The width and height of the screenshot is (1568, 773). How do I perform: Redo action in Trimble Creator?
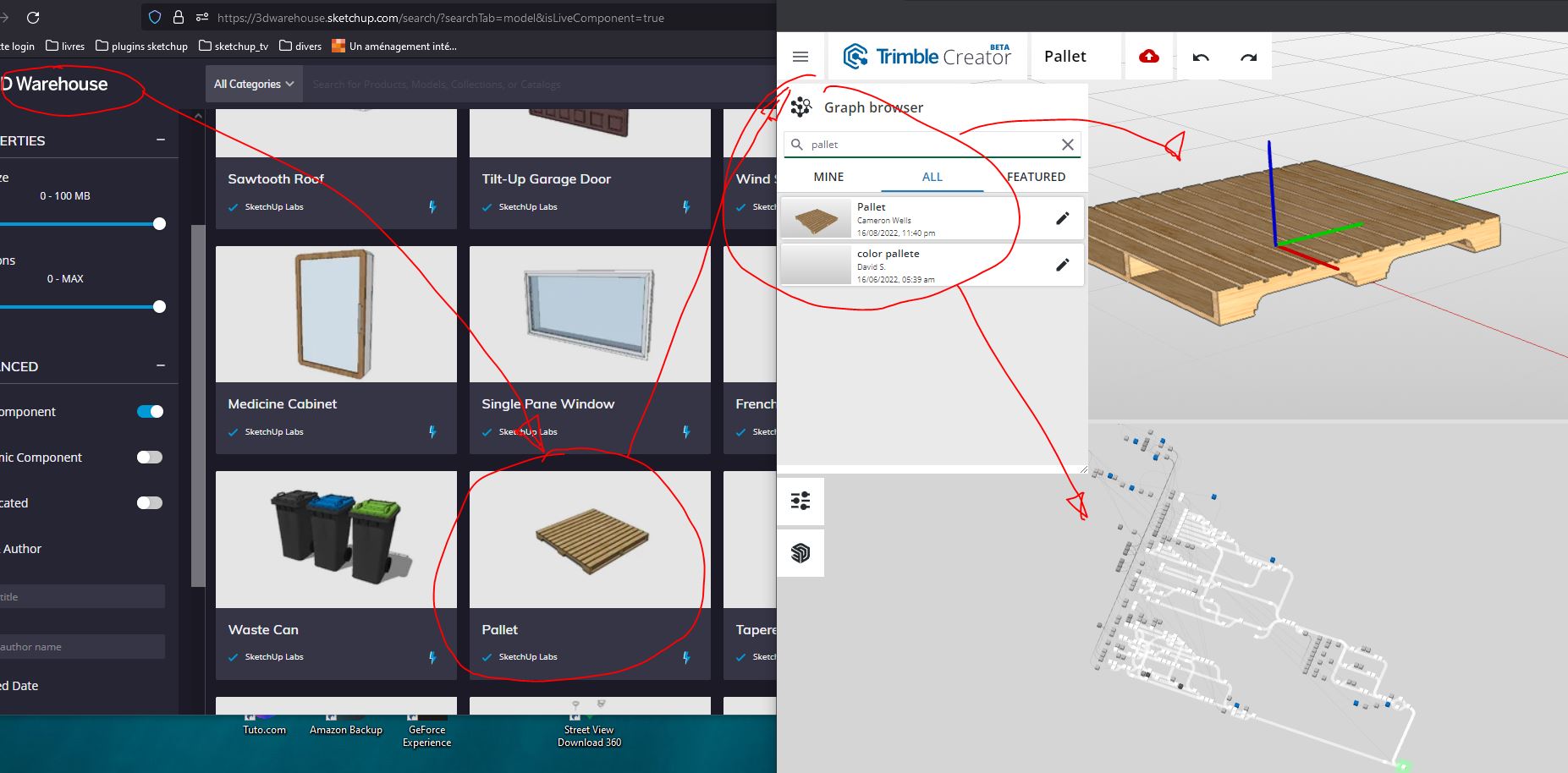(1248, 58)
